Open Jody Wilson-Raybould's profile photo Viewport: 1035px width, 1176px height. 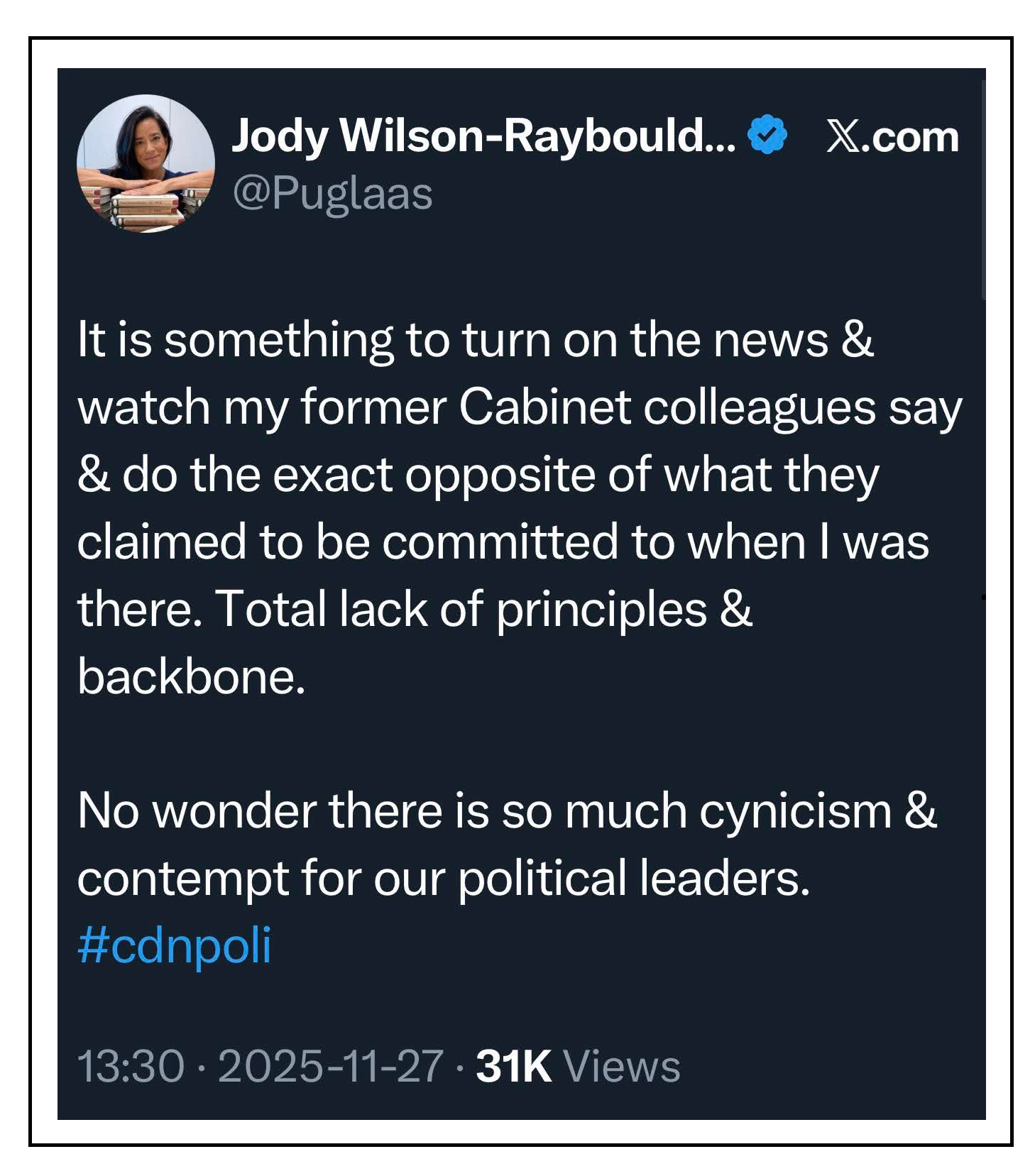[146, 163]
